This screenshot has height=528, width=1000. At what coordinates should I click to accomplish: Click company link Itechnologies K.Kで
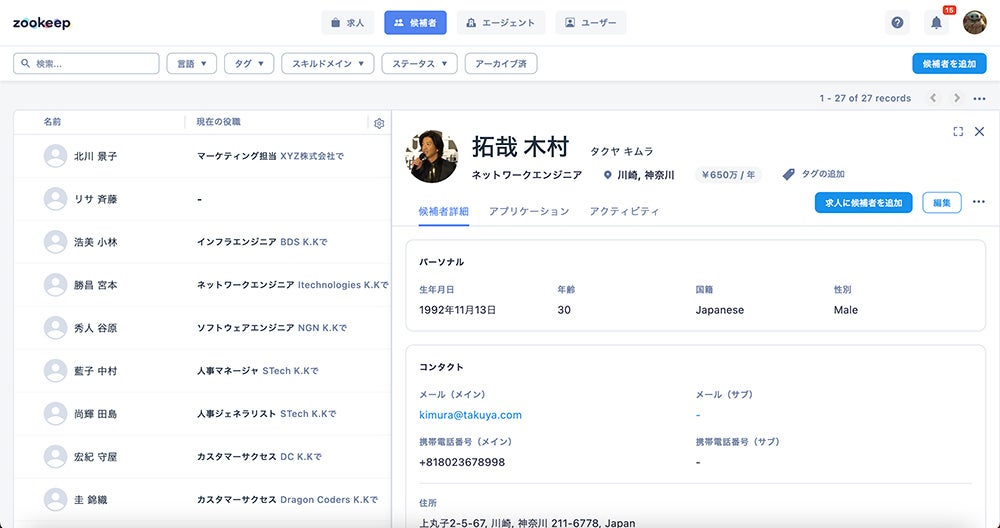tap(343, 285)
